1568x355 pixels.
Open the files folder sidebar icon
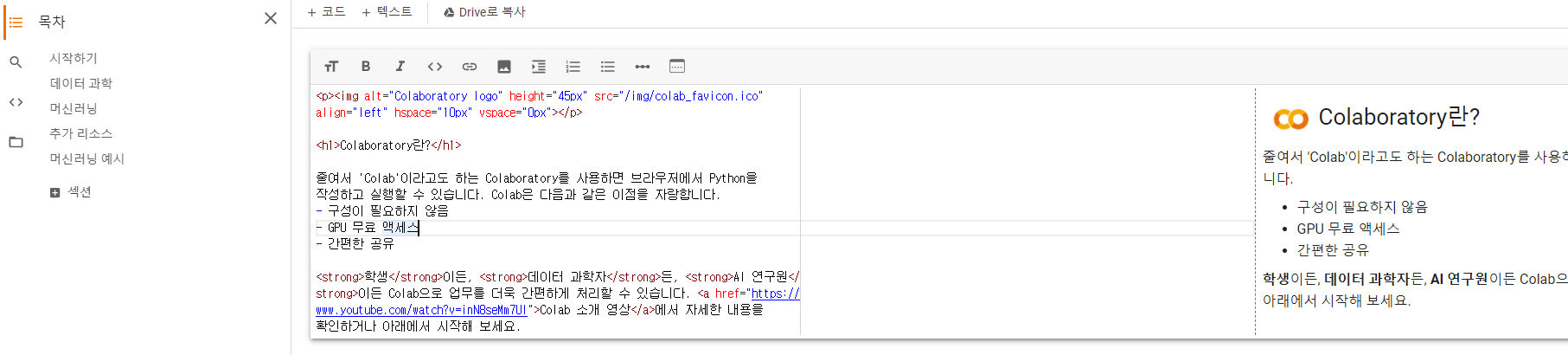pos(16,142)
